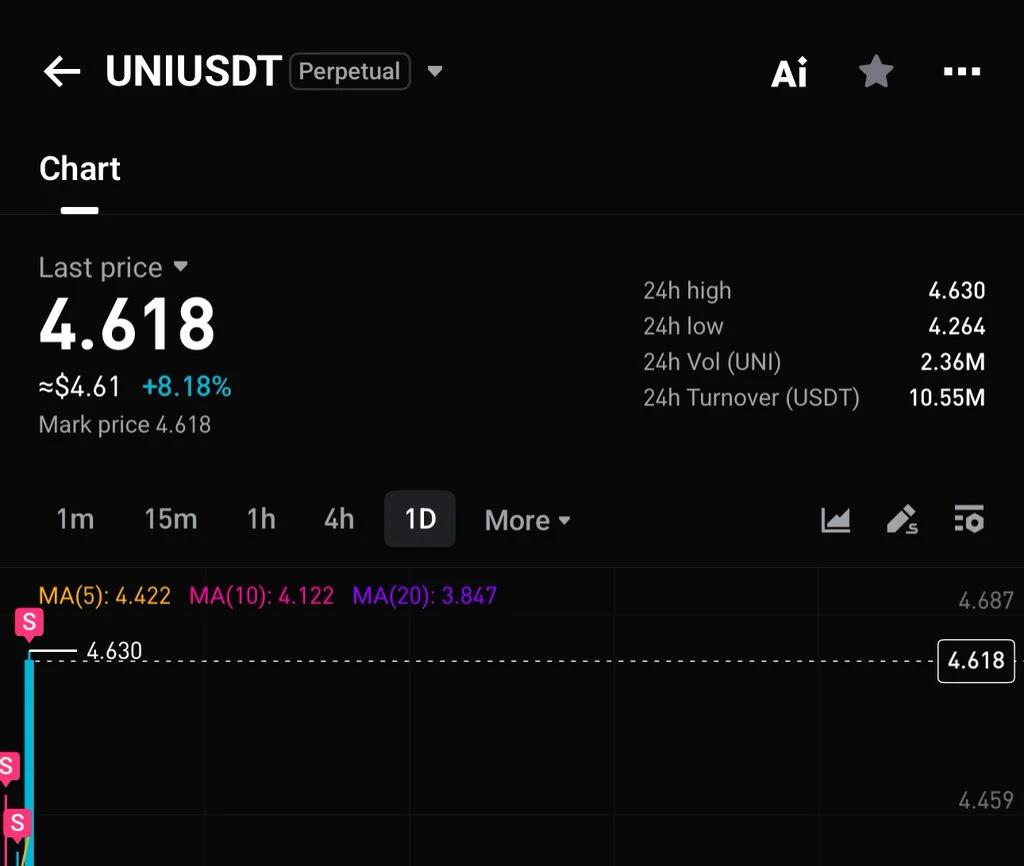Select the 1m timeframe
Image resolution: width=1024 pixels, height=866 pixels.
[75, 519]
